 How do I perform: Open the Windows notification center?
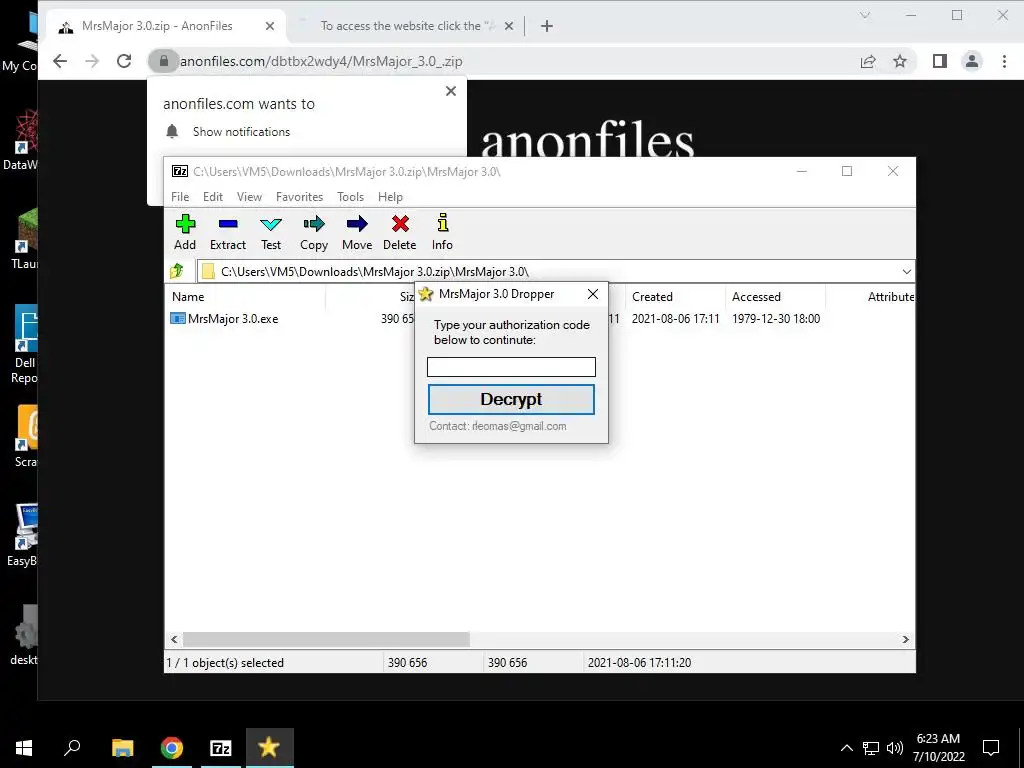tap(991, 748)
